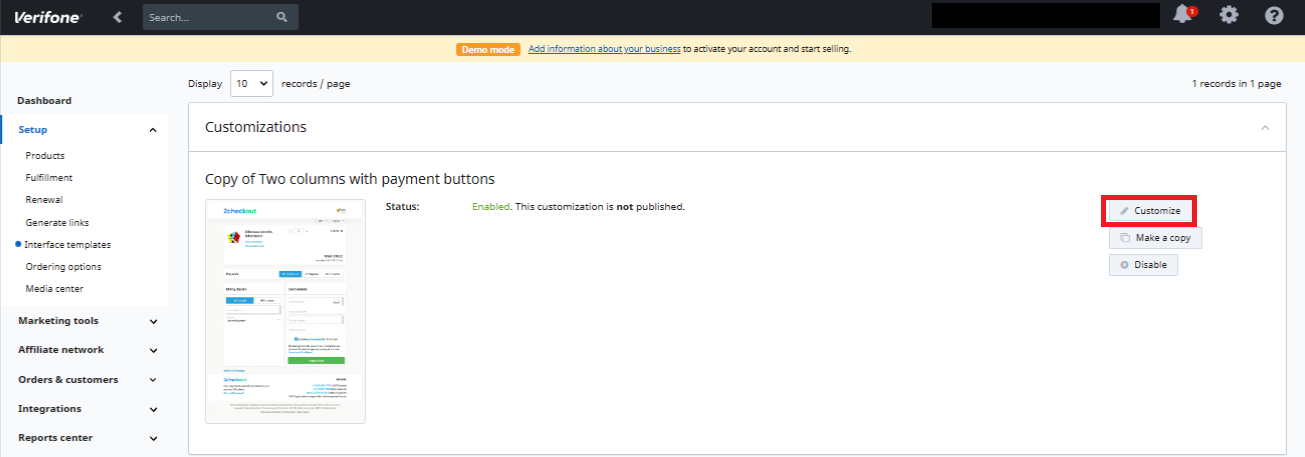Go to Dashboard in sidebar
Viewport: 1305px width, 457px height.
45,101
